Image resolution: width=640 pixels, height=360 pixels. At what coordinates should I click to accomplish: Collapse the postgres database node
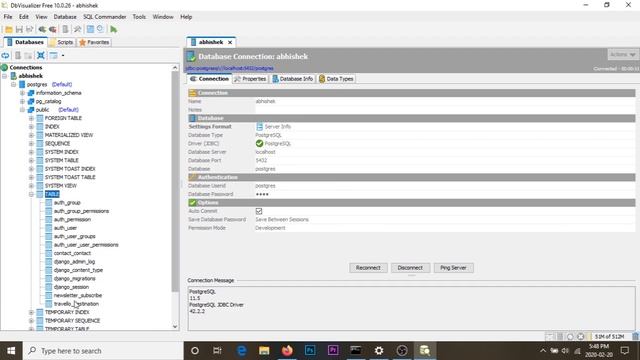pyautogui.click(x=13, y=84)
